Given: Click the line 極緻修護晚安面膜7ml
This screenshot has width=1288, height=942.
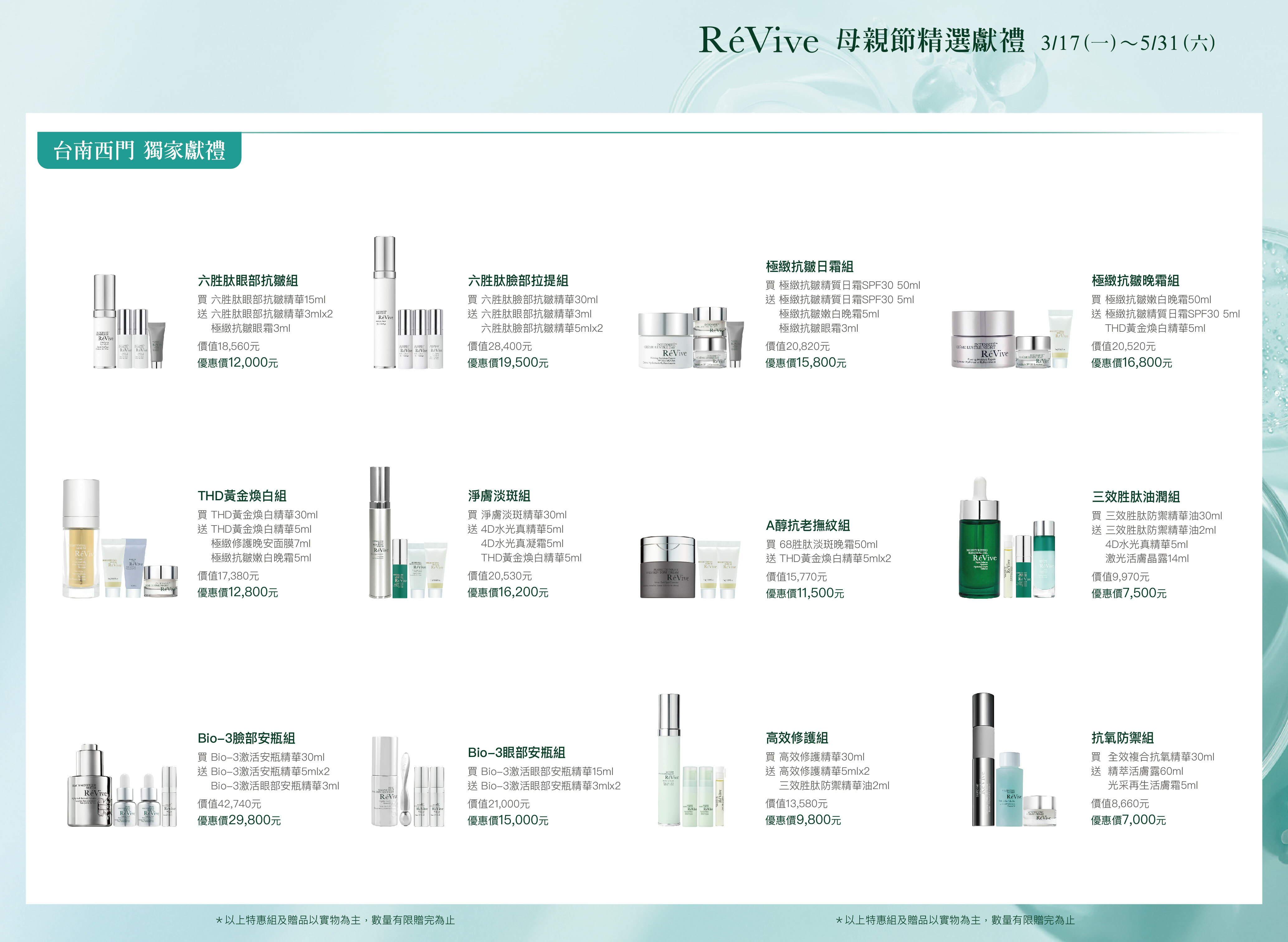Looking at the screenshot, I should click(x=261, y=544).
